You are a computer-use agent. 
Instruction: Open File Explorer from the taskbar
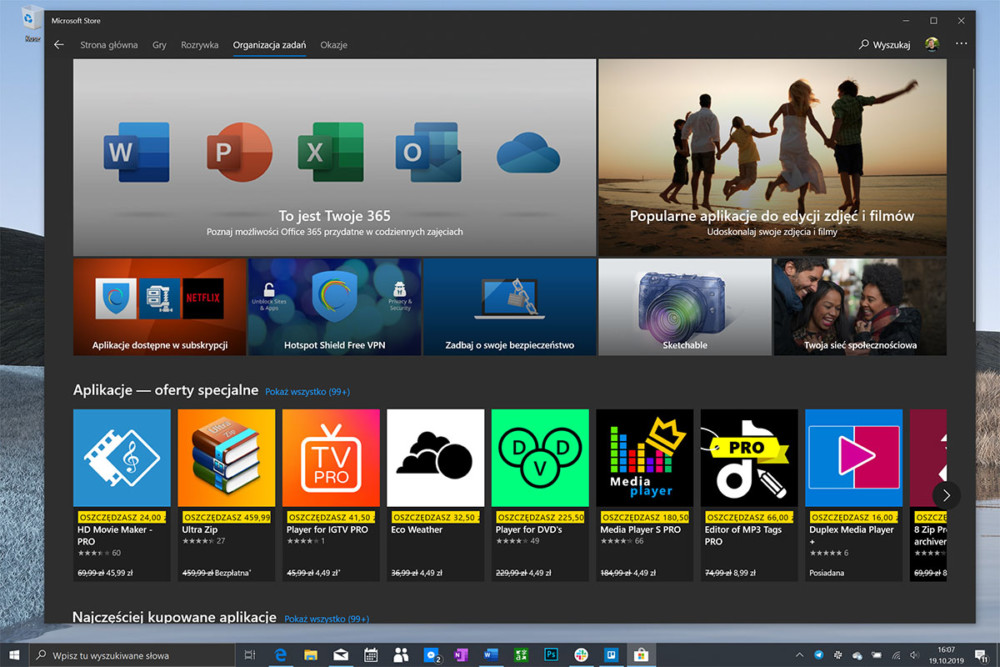311,655
